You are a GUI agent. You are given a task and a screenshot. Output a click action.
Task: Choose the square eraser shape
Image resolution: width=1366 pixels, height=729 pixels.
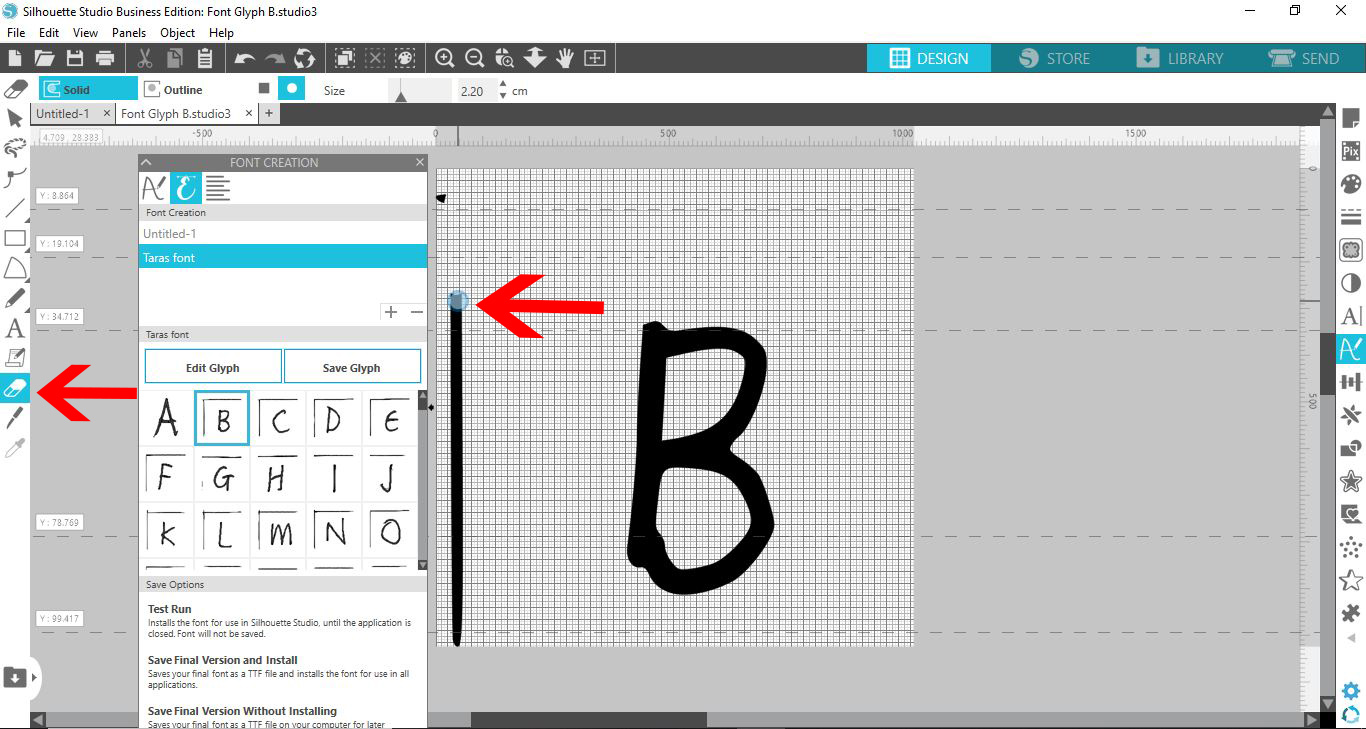pos(264,89)
